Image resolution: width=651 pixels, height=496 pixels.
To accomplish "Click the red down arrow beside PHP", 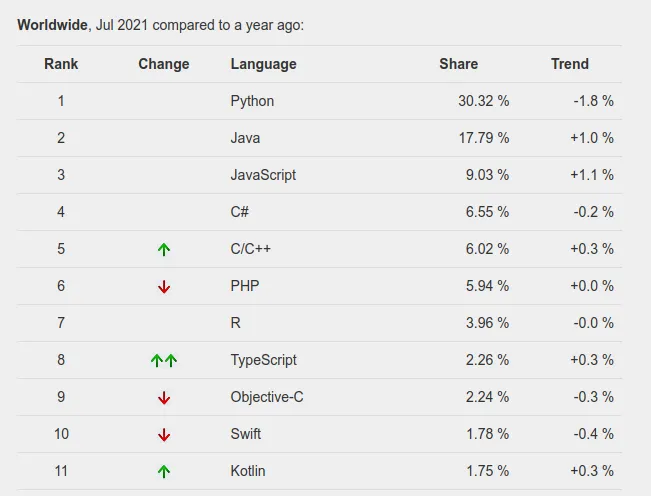I will coord(164,286).
